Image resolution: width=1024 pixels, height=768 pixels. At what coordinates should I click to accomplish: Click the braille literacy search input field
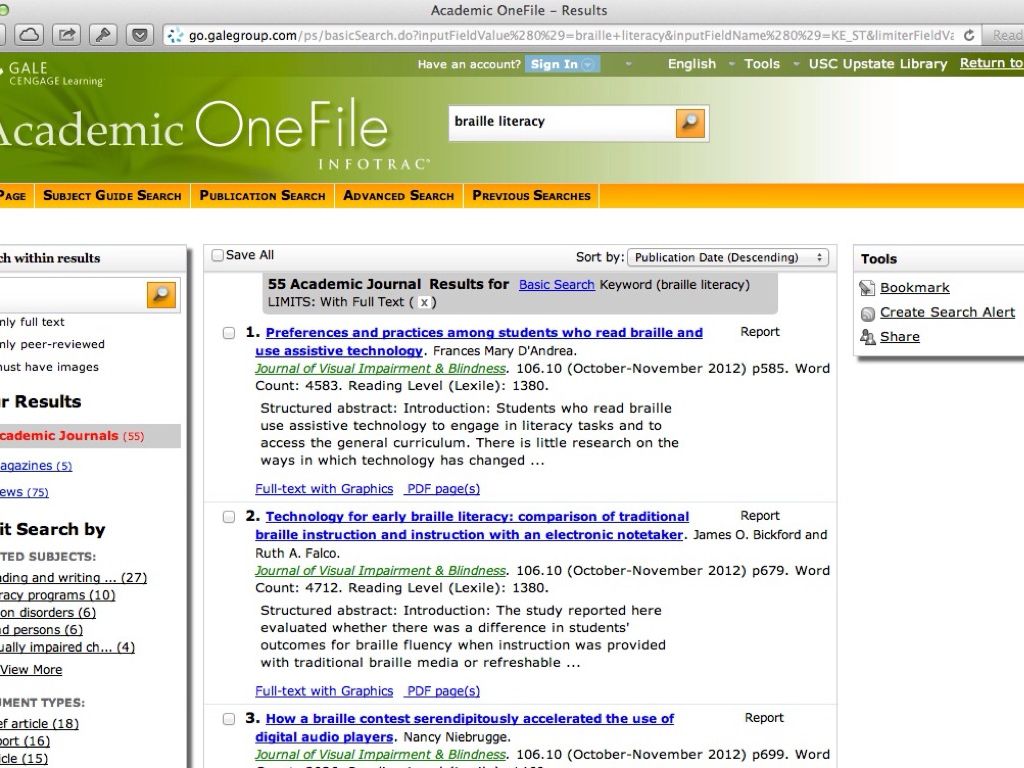(560, 122)
